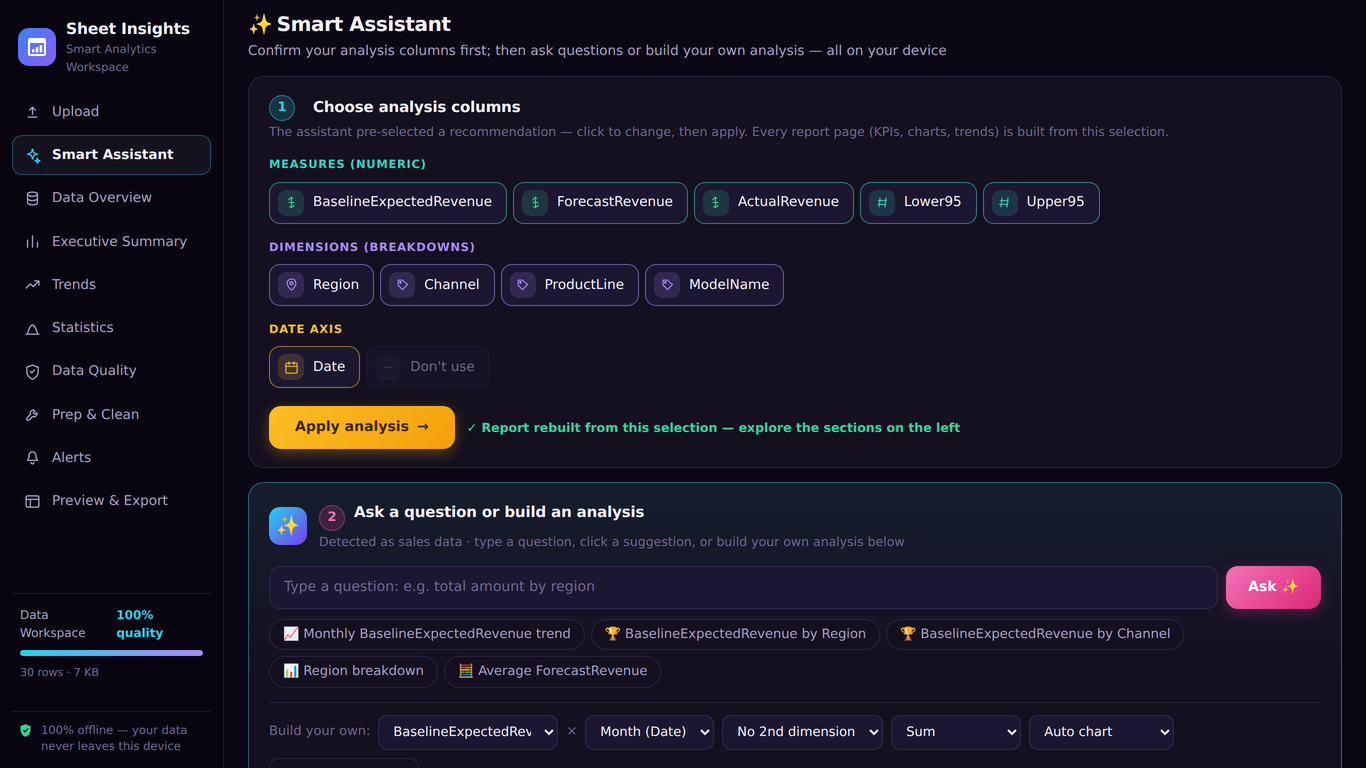Image resolution: width=1366 pixels, height=768 pixels.
Task: Click the Prep & Clean wrench icon
Action: pyautogui.click(x=32, y=415)
